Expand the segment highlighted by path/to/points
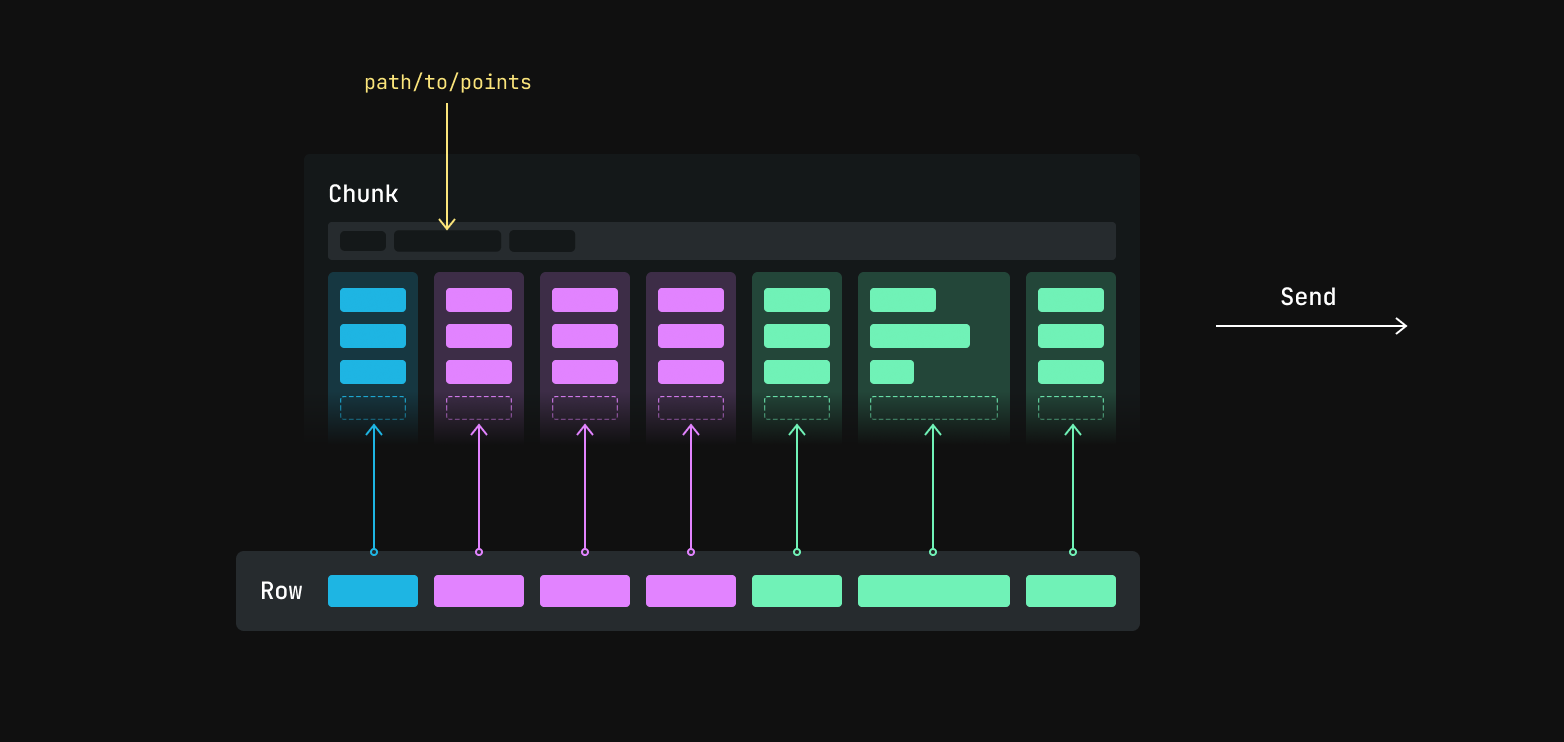Screen dimensions: 1564x742 (447, 241)
